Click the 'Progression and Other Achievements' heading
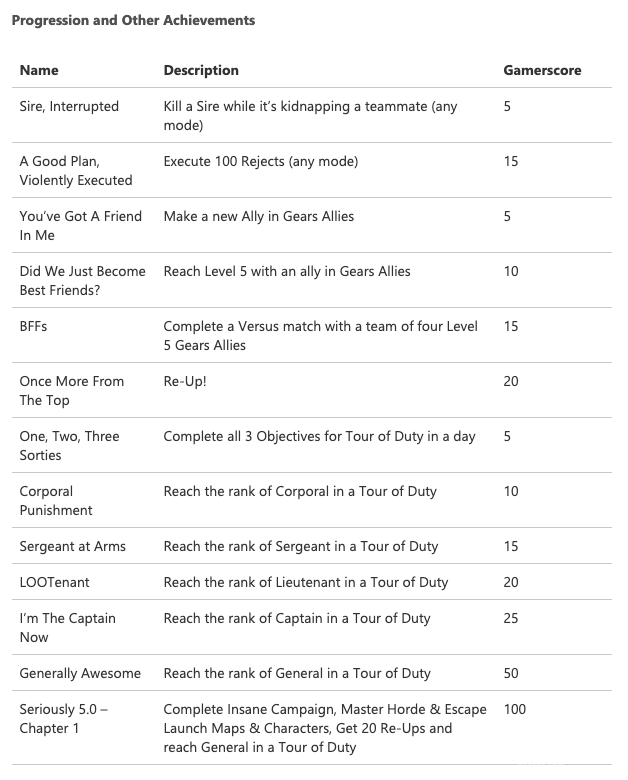 (x=133, y=20)
